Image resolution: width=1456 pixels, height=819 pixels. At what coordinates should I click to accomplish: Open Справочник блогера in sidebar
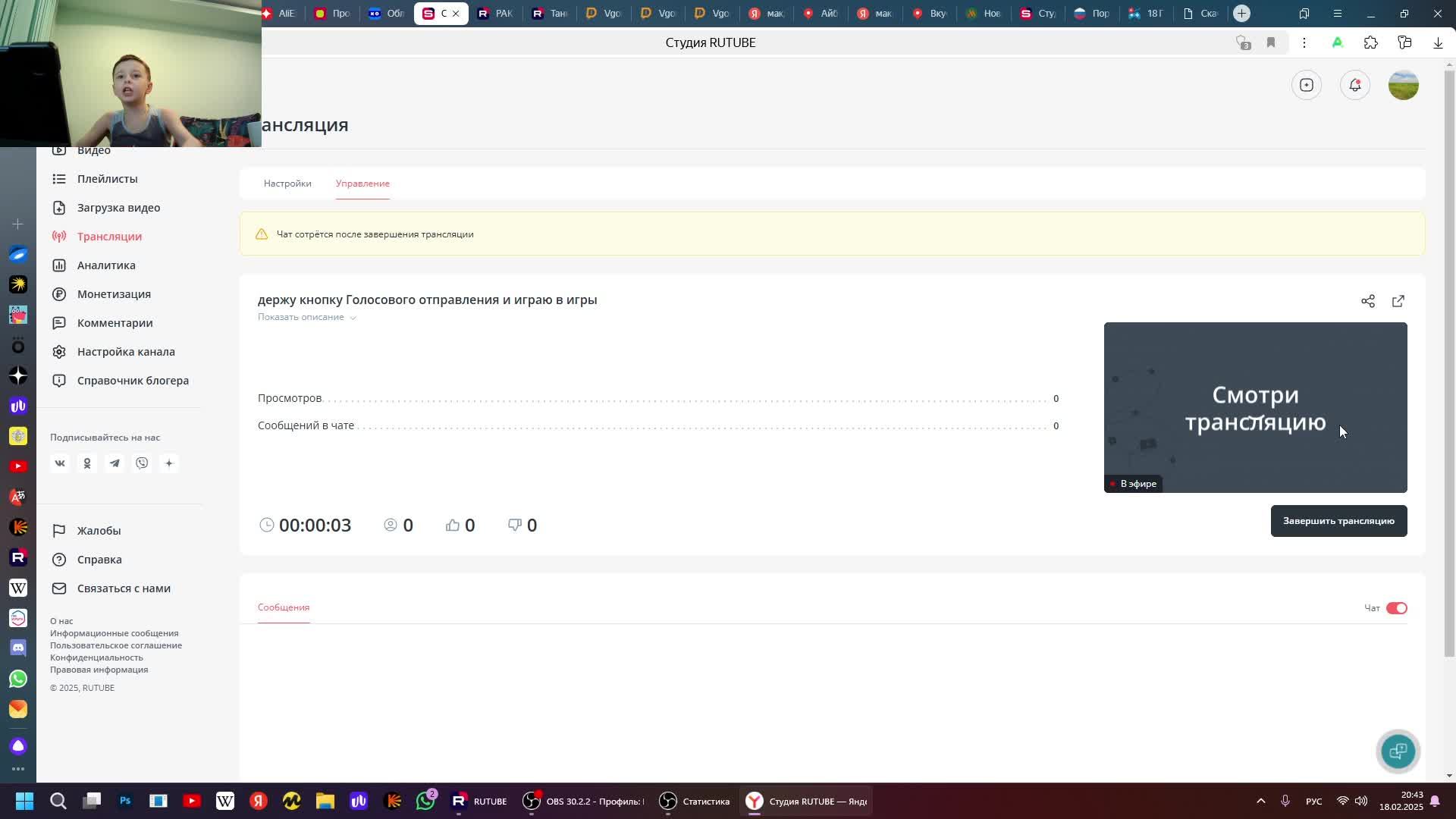coord(133,381)
